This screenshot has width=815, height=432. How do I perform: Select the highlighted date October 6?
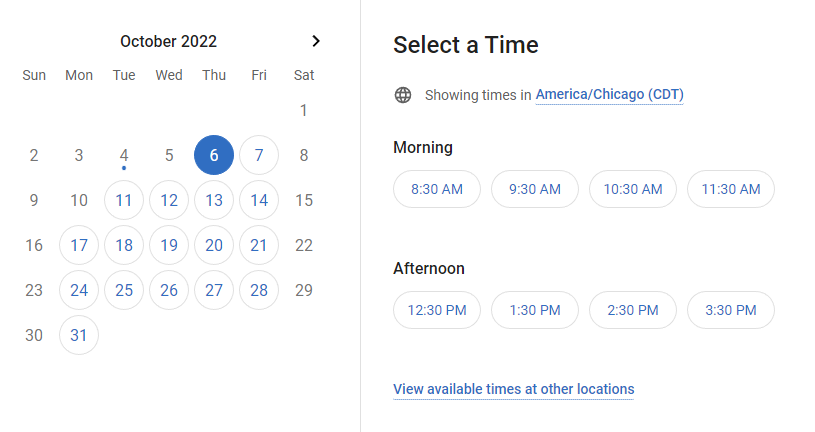point(214,155)
